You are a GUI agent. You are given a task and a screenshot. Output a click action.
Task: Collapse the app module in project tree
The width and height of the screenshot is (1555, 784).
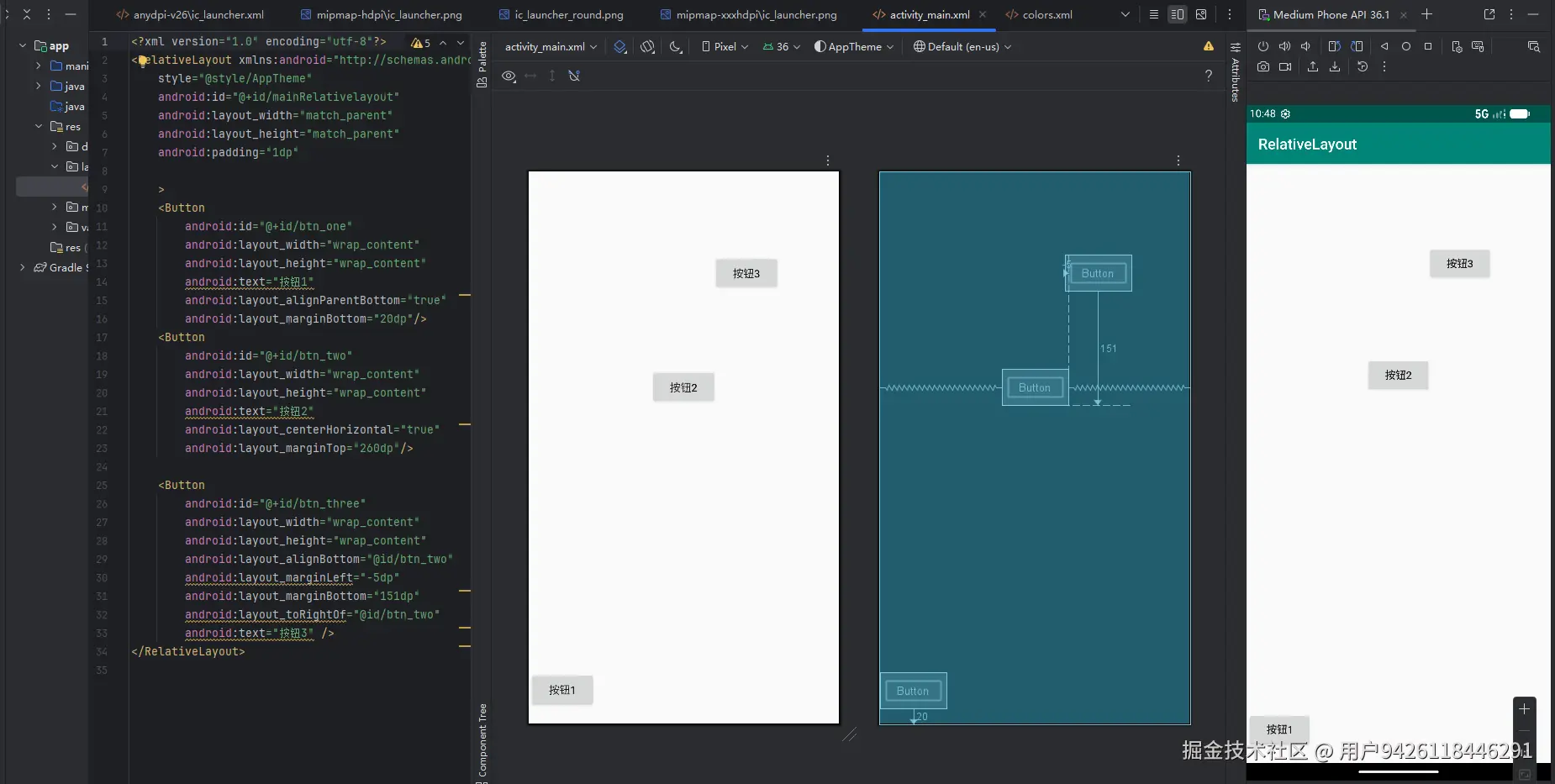tap(23, 45)
